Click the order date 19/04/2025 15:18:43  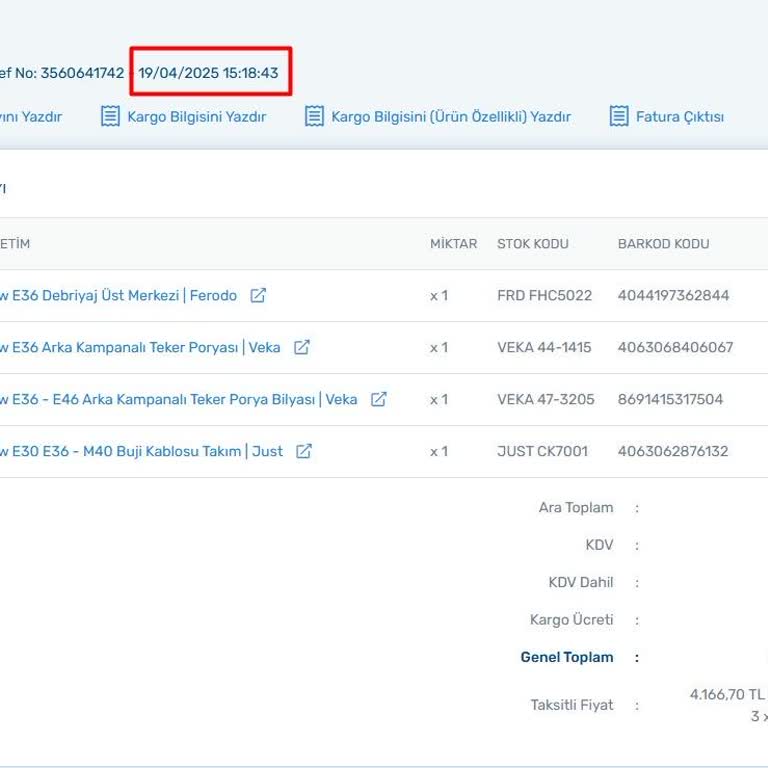(209, 73)
